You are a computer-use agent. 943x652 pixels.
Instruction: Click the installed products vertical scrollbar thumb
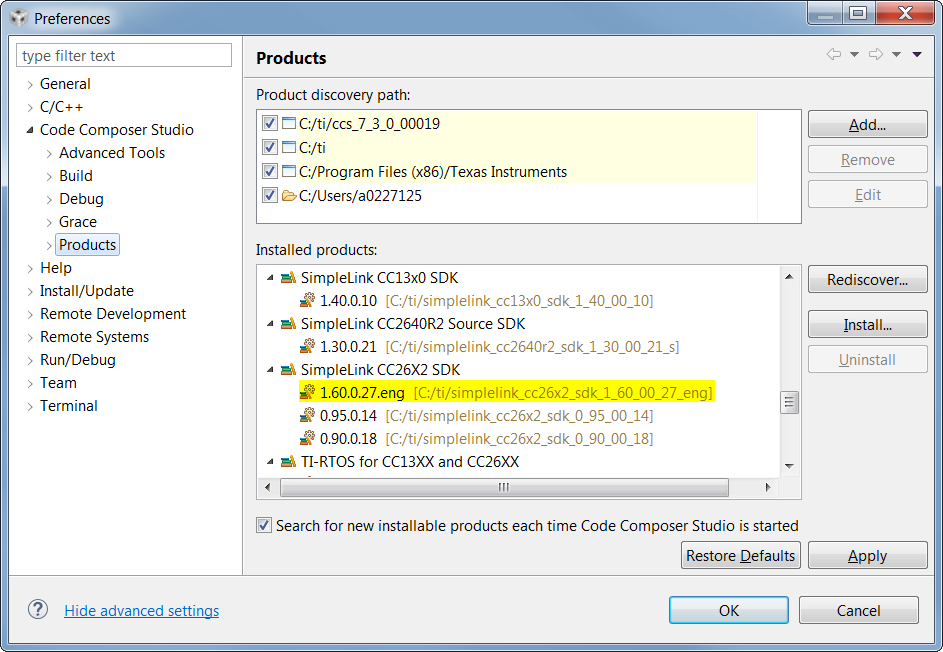tap(789, 402)
